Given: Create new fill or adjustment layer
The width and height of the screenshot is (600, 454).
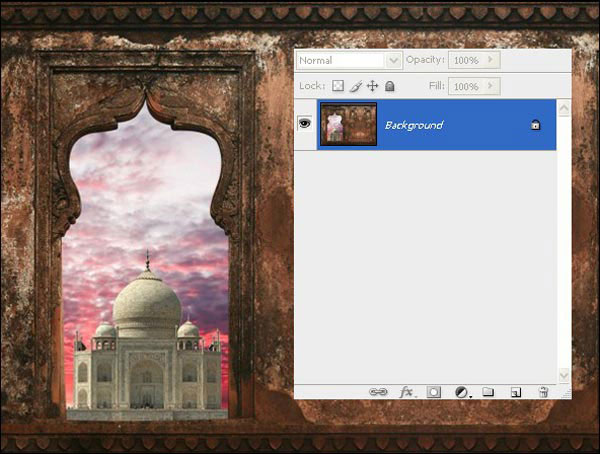Looking at the screenshot, I should point(462,392).
